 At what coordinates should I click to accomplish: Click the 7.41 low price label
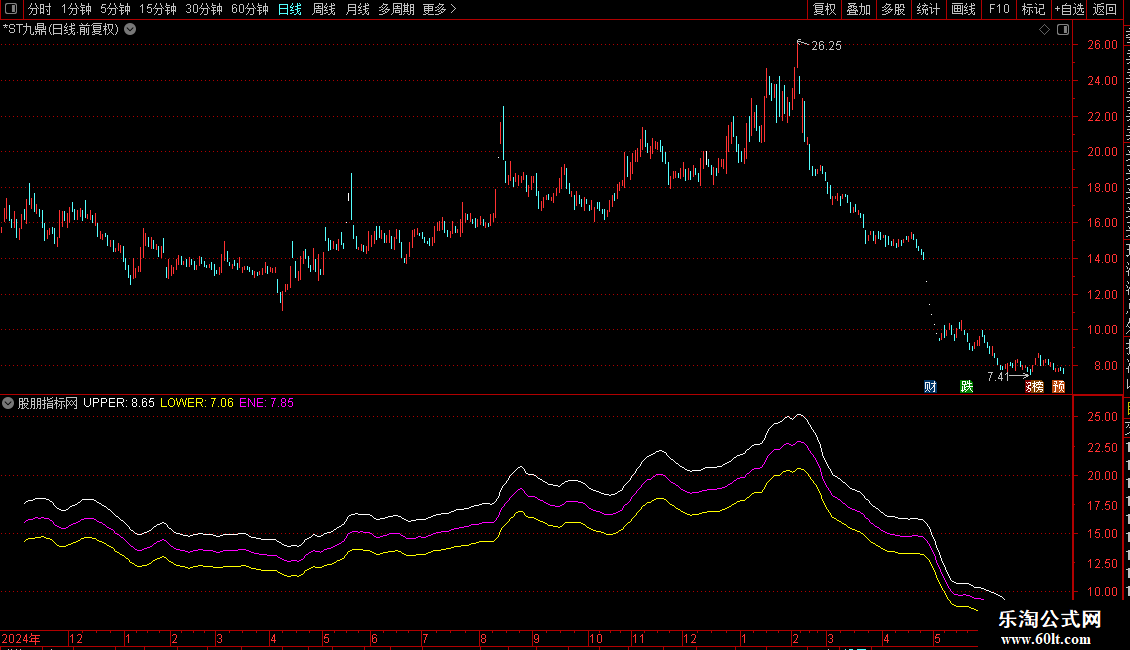(998, 377)
